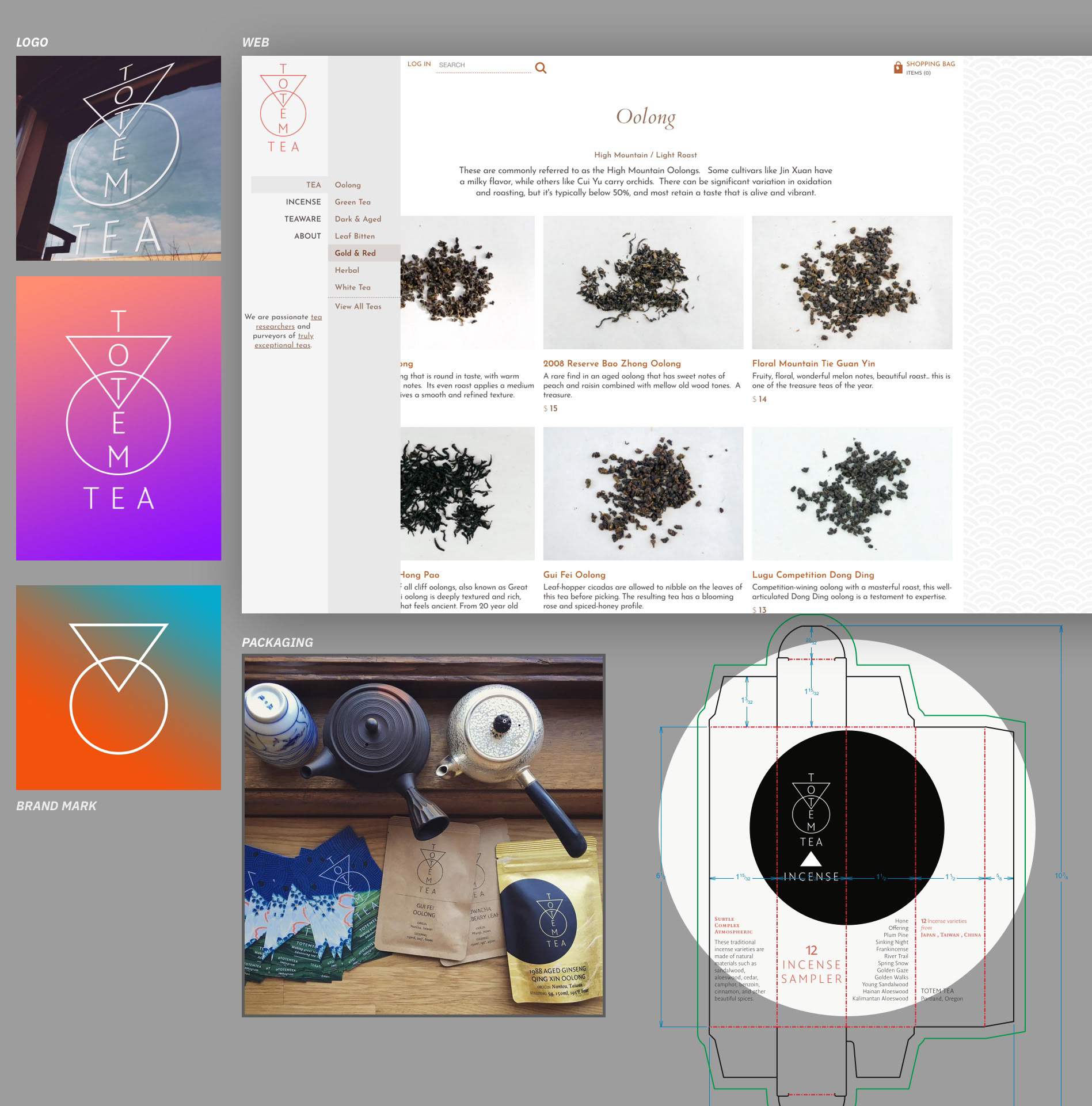This screenshot has width=1092, height=1106.
Task: Click 'Kalimantan Aloeswood' in incense list
Action: pos(880,998)
